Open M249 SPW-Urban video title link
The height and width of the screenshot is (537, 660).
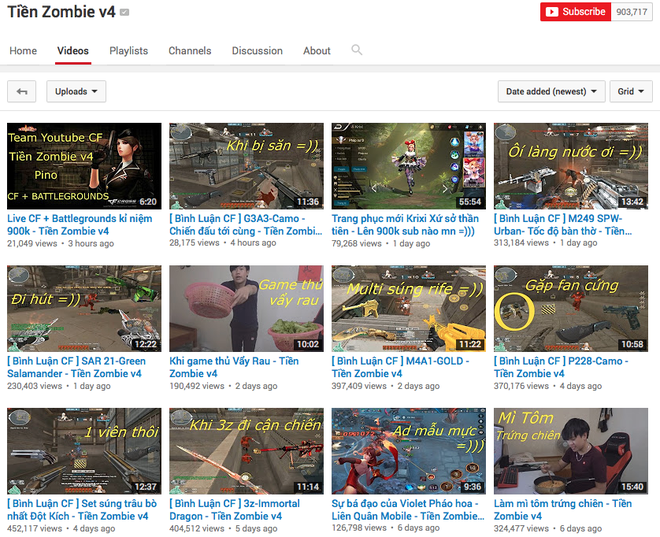(x=562, y=225)
